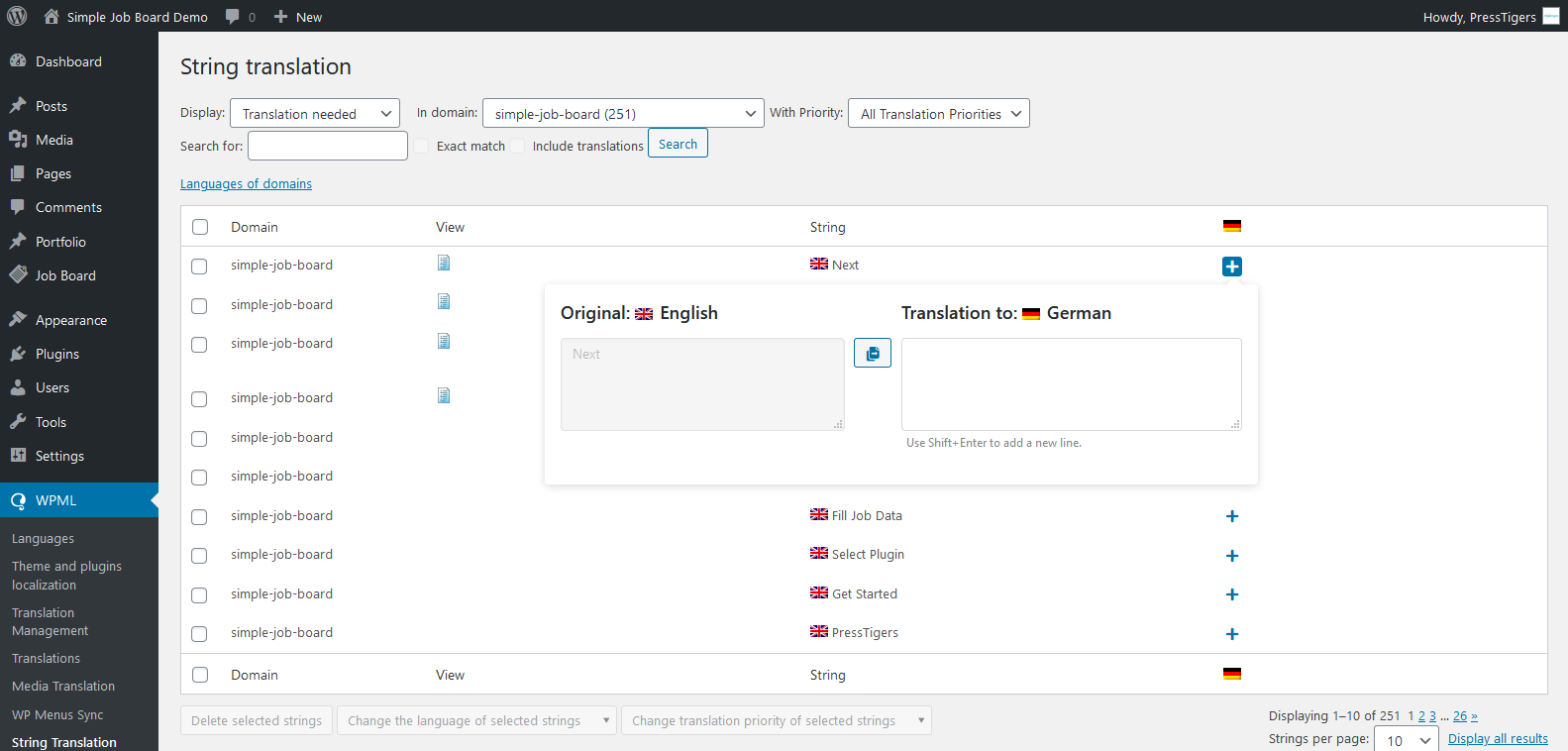Click the Portfolio pin icon

[x=18, y=241]
